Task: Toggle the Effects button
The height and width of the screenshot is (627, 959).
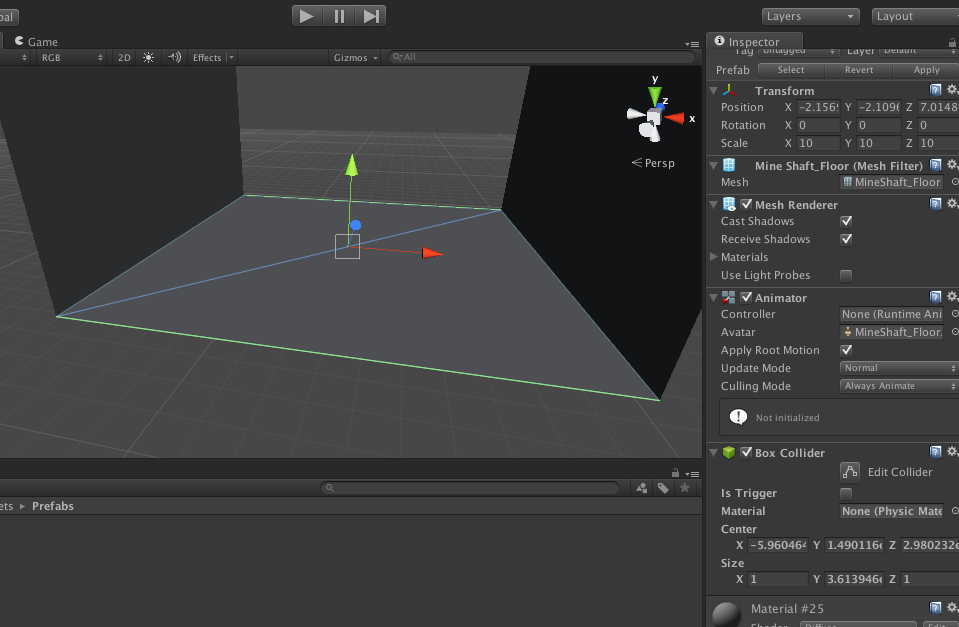Action: click(x=207, y=58)
